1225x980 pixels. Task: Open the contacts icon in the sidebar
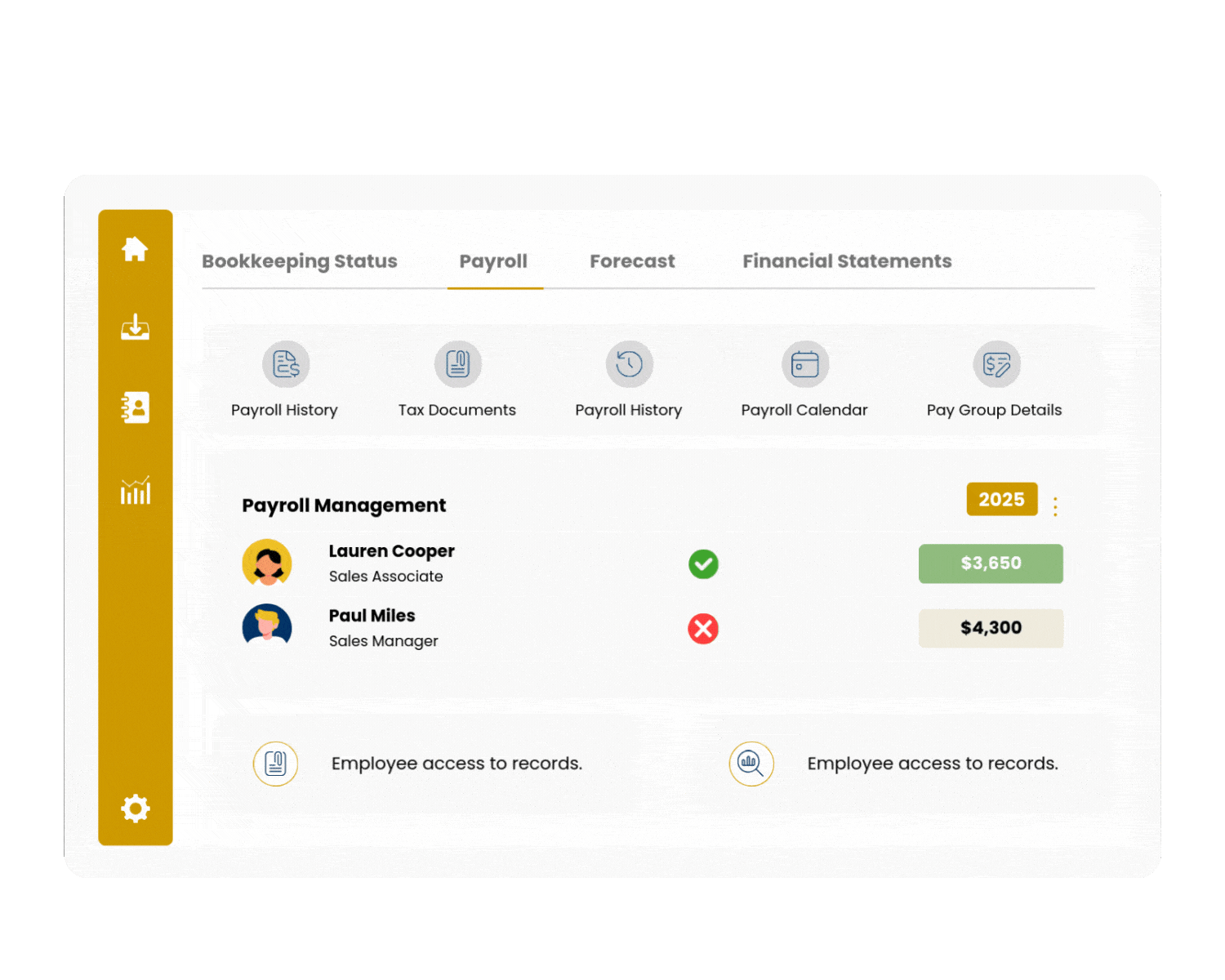tap(135, 408)
